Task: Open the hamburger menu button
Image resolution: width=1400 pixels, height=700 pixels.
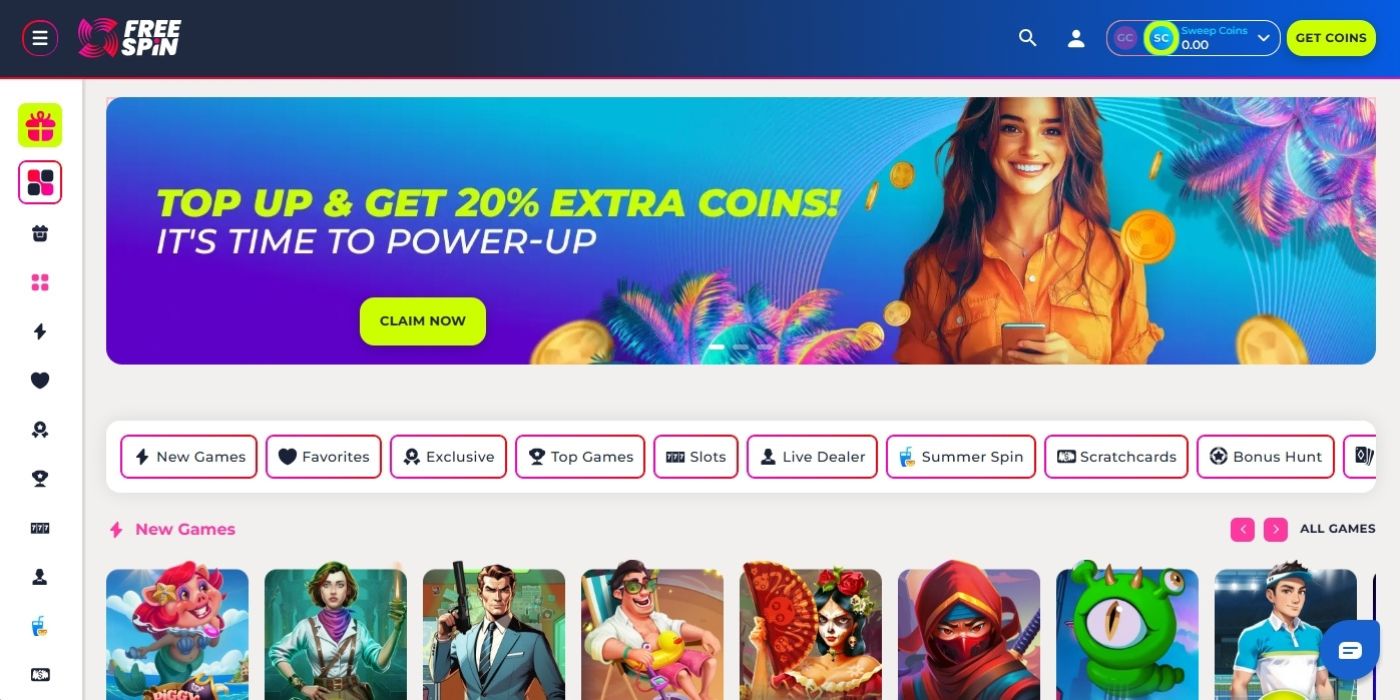Action: [40, 38]
